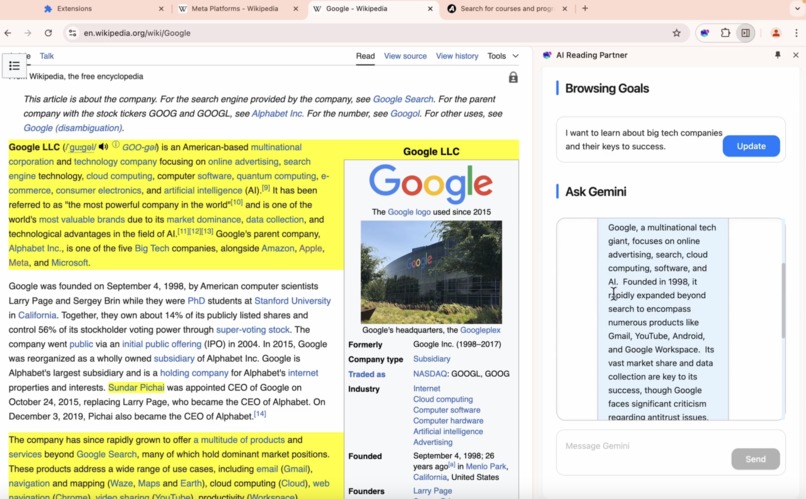Follow the Menlo Park link
The height and width of the screenshot is (499, 806).
point(486,466)
